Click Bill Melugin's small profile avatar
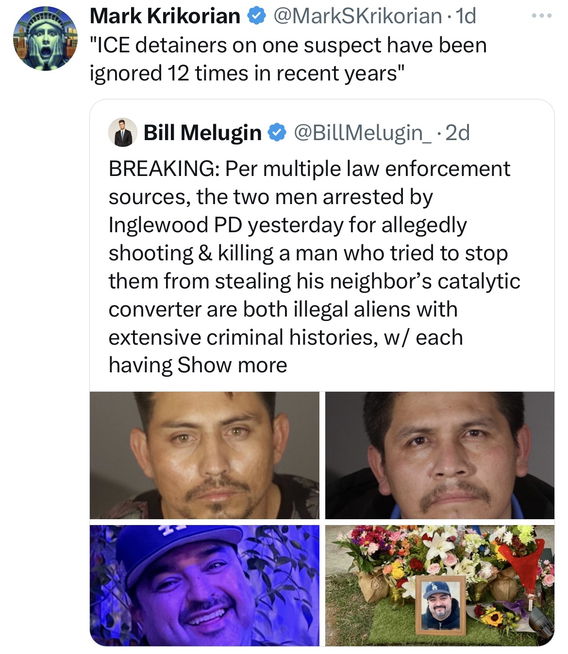This screenshot has width=568, height=654. tap(123, 132)
